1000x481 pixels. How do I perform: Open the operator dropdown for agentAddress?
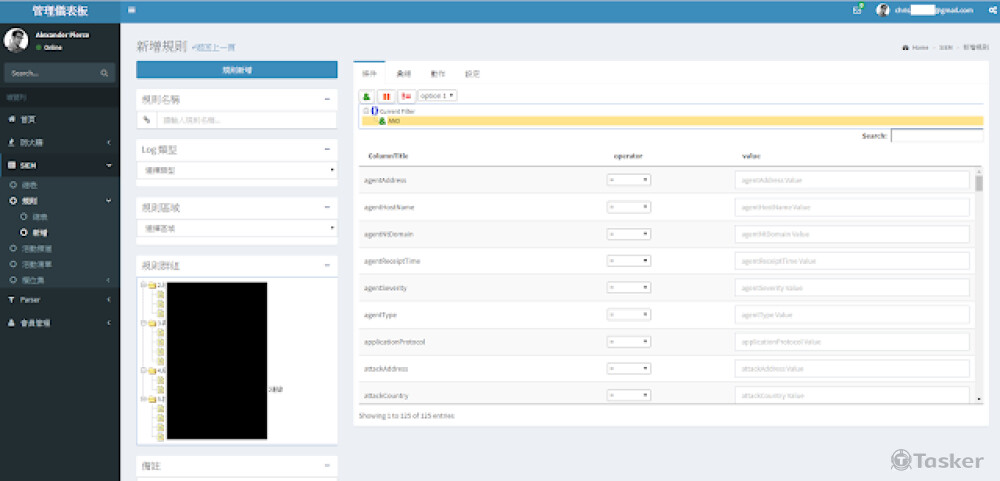click(x=628, y=180)
